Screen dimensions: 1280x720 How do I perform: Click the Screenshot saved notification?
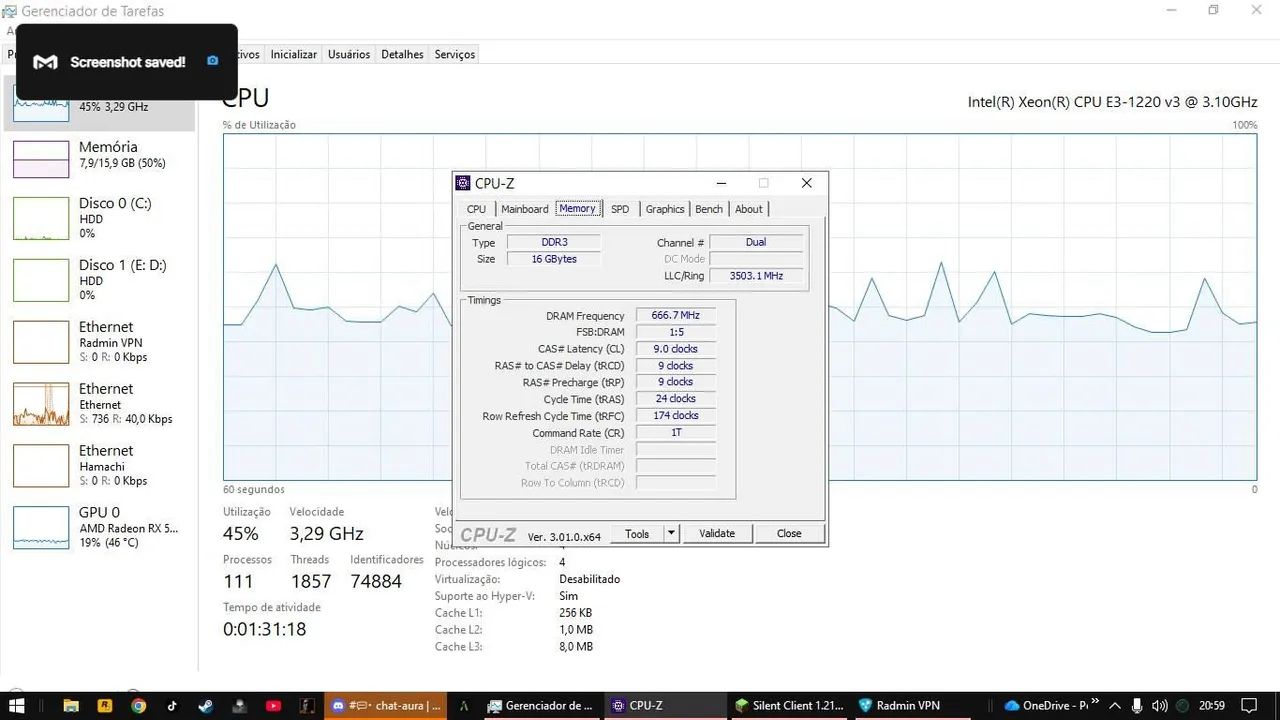pyautogui.click(x=127, y=62)
